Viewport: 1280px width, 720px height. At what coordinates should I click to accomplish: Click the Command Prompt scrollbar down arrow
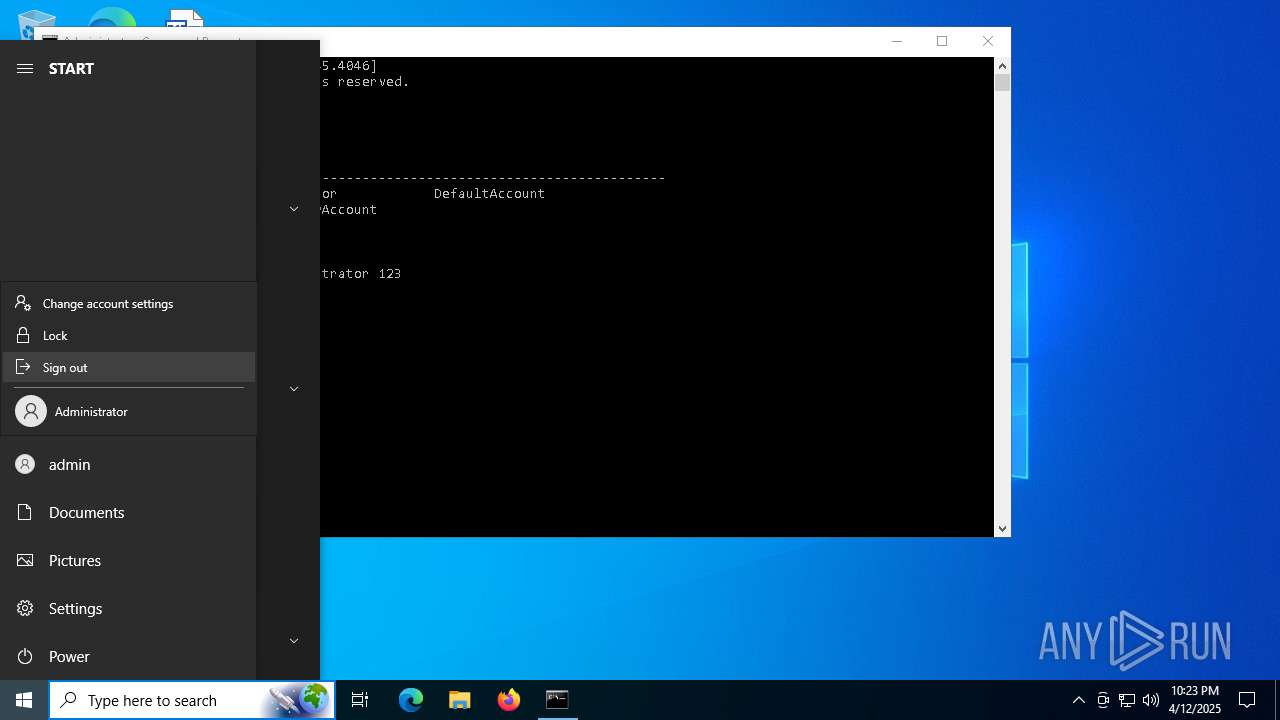point(1002,529)
